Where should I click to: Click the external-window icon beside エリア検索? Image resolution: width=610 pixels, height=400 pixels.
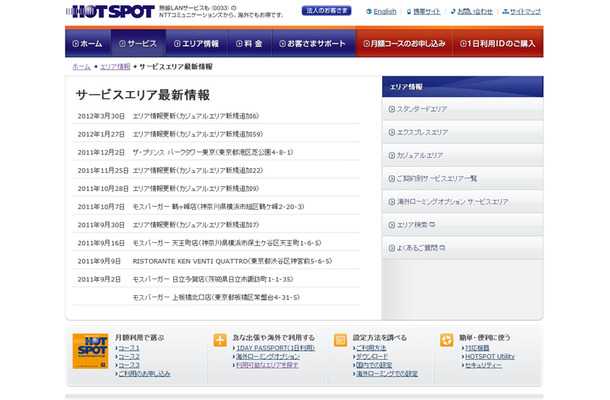pos(432,225)
